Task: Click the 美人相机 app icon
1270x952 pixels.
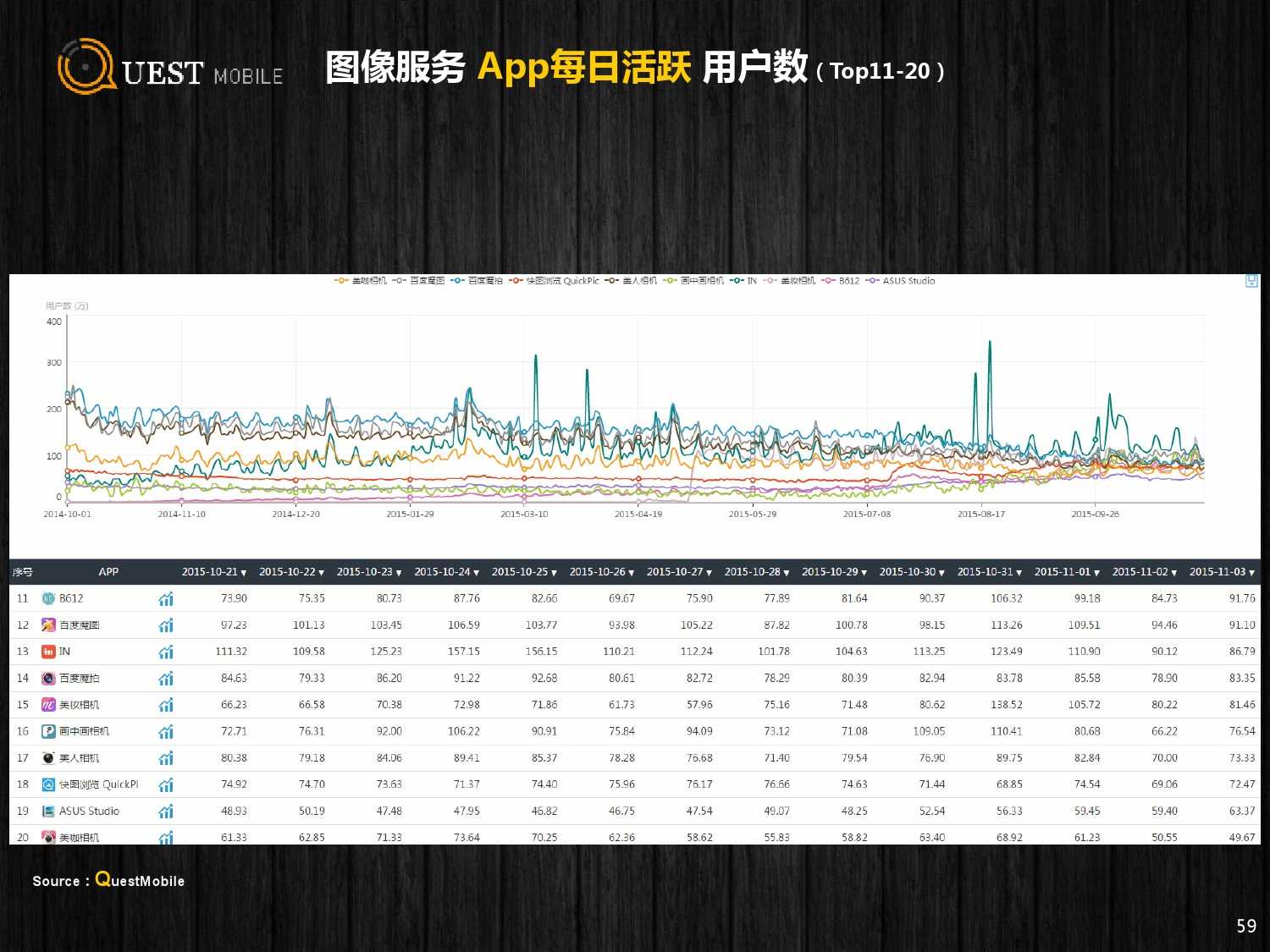Action: click(48, 758)
